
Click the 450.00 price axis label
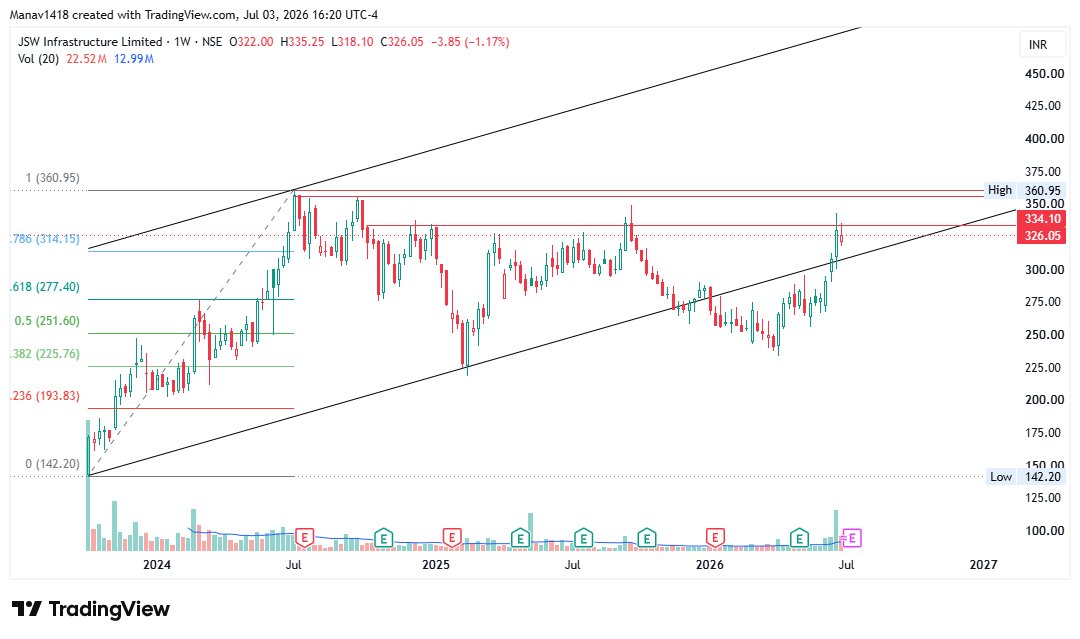click(x=1044, y=74)
